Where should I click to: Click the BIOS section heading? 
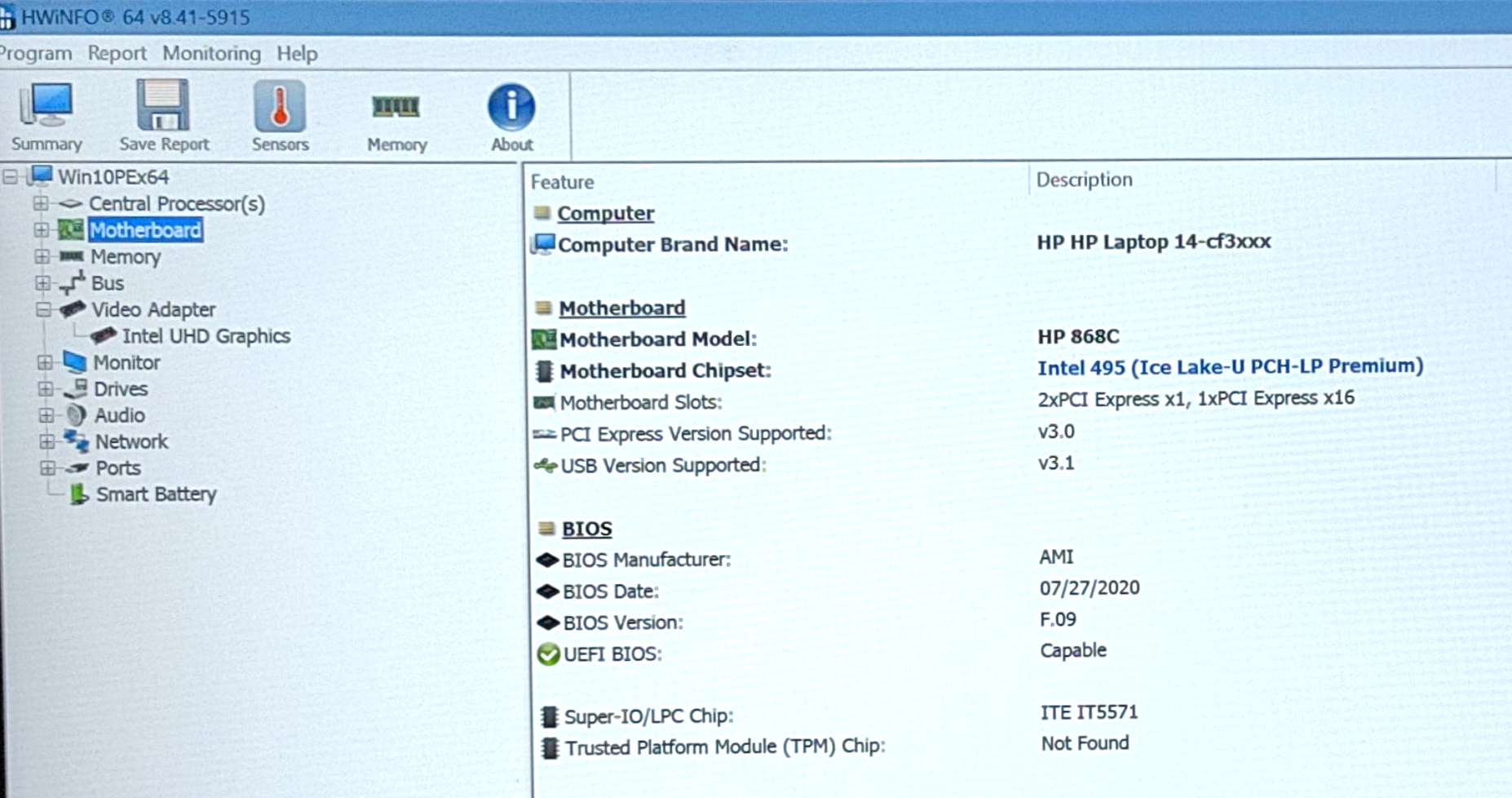[x=587, y=529]
